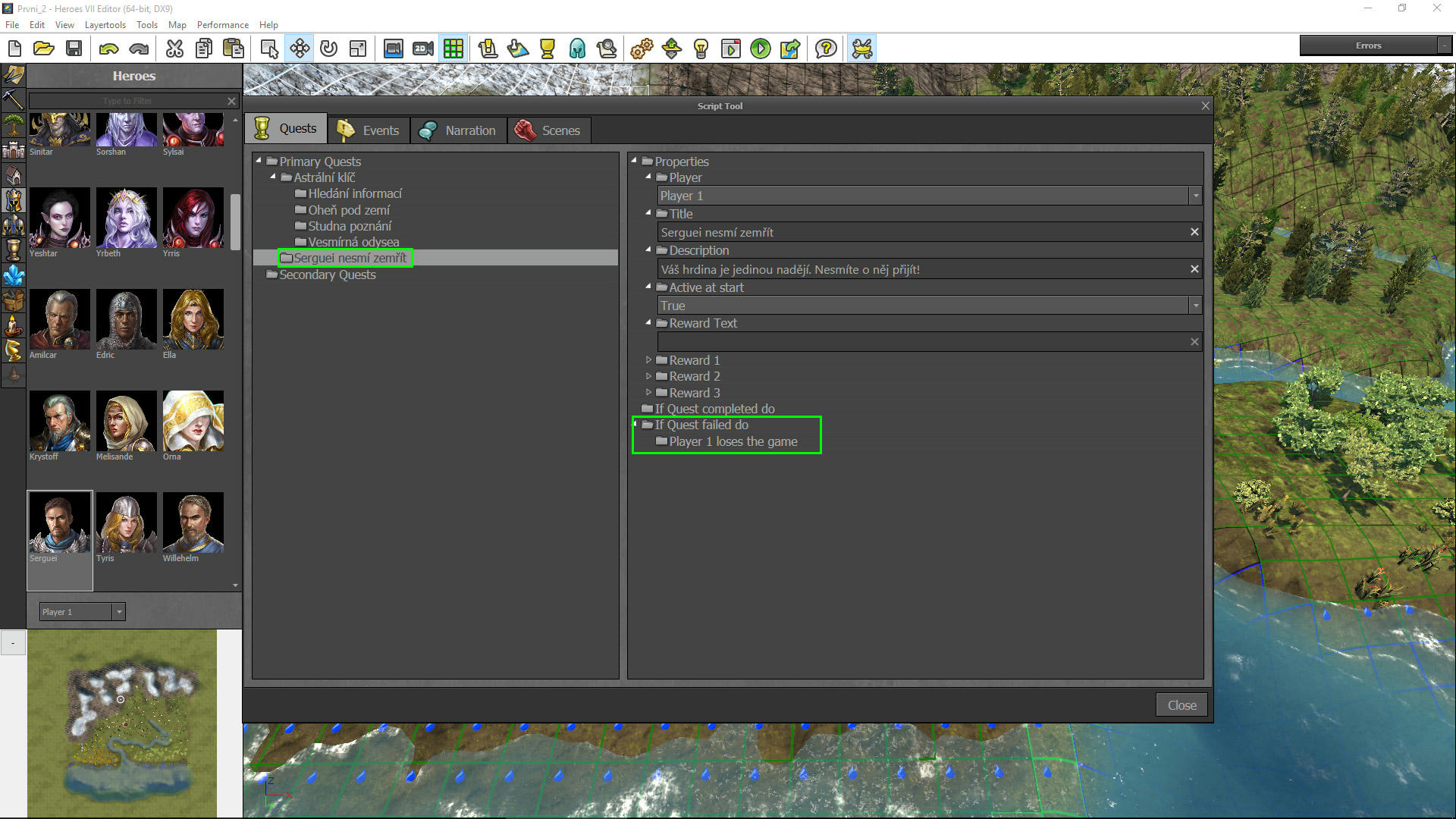Select the If Quest completed do node
This screenshot has width=1456, height=819.
tap(714, 409)
